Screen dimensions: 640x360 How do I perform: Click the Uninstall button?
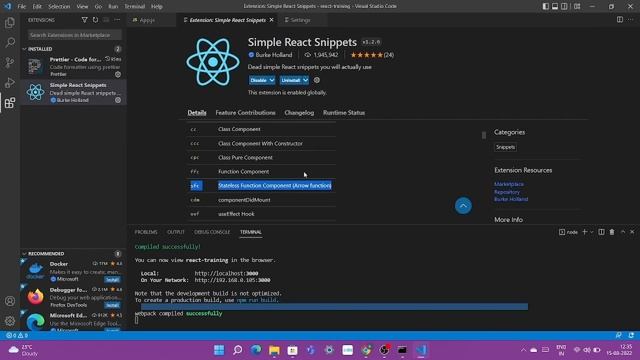click(291, 80)
